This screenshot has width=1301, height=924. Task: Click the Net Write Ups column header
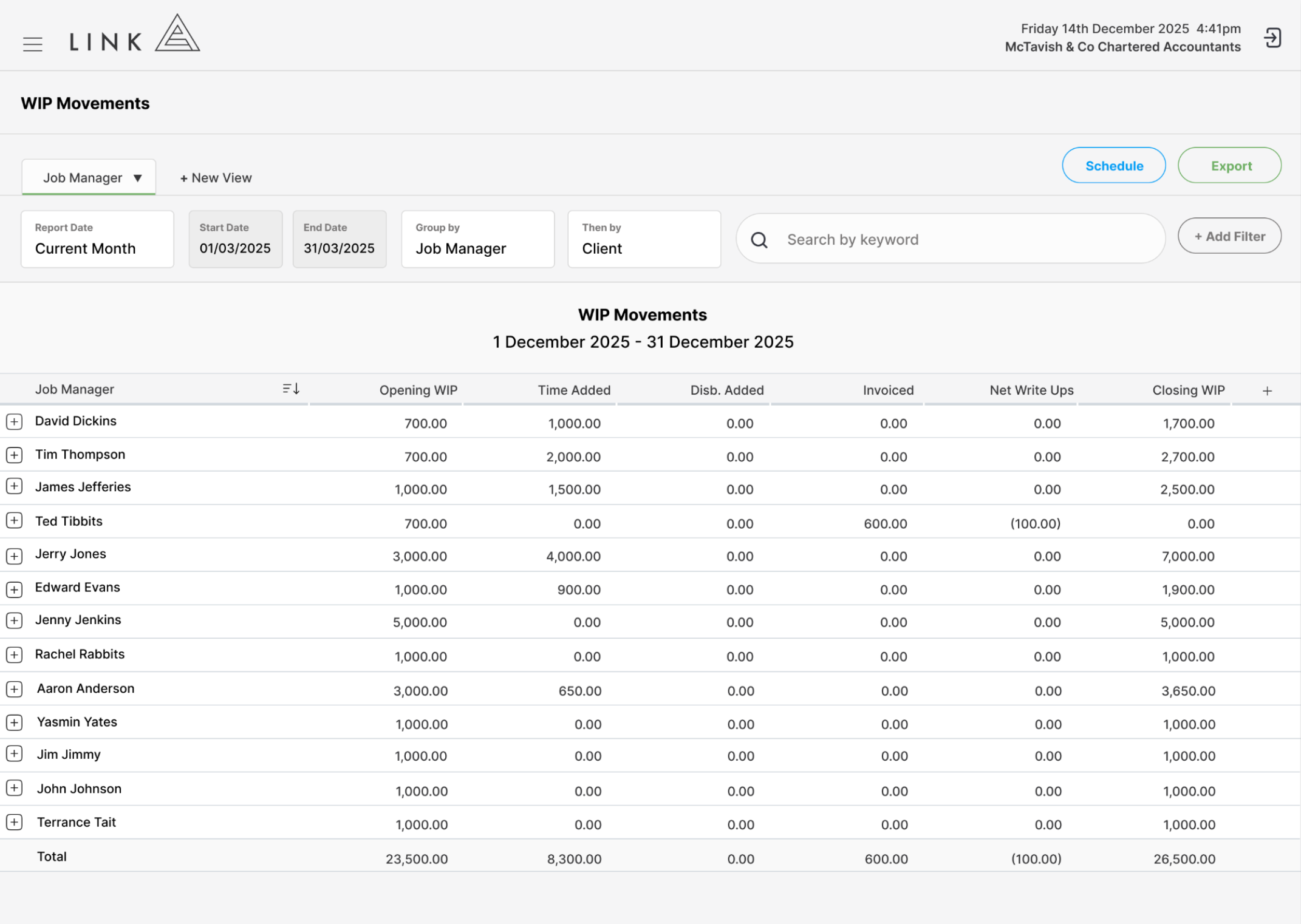click(x=1031, y=390)
